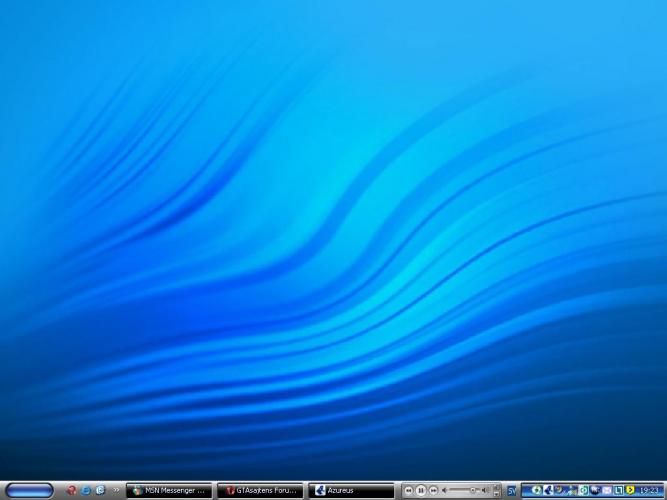
Task: Open the SV language bar selector
Action: pyautogui.click(x=511, y=490)
